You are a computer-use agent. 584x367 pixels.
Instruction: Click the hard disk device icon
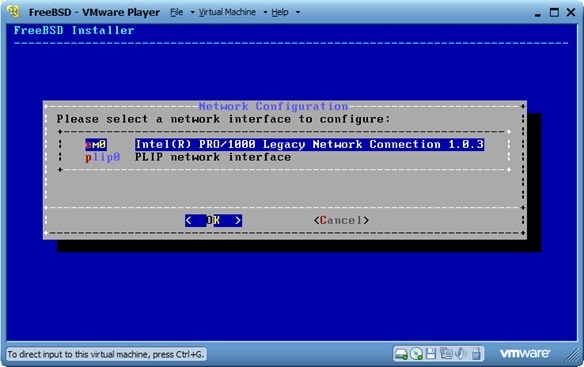click(x=401, y=354)
